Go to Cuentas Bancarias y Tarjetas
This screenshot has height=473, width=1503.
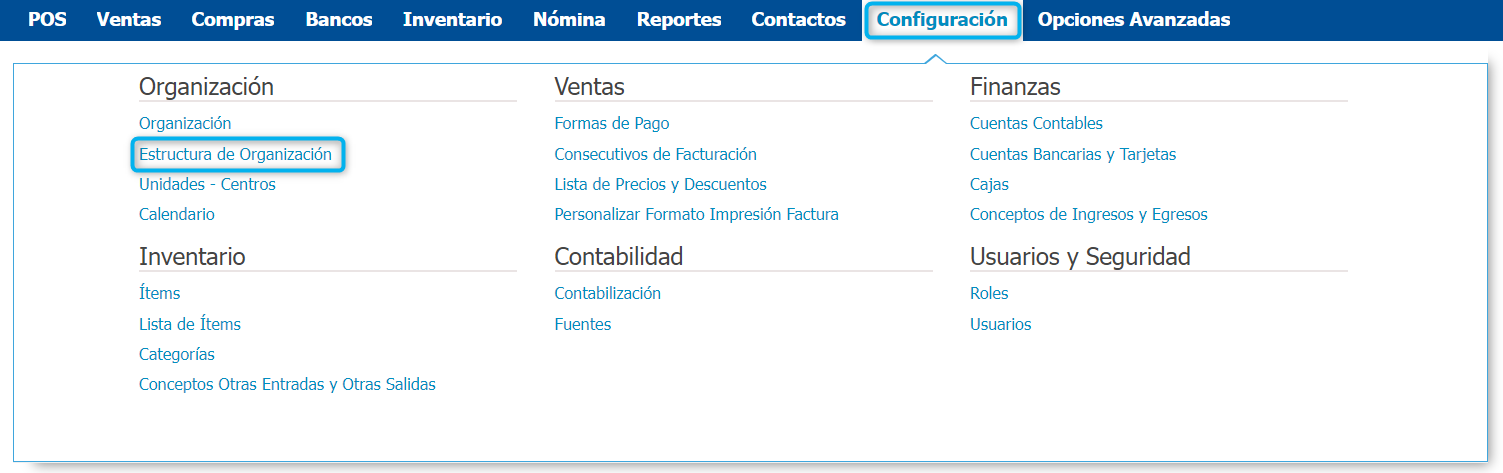[1073, 155]
